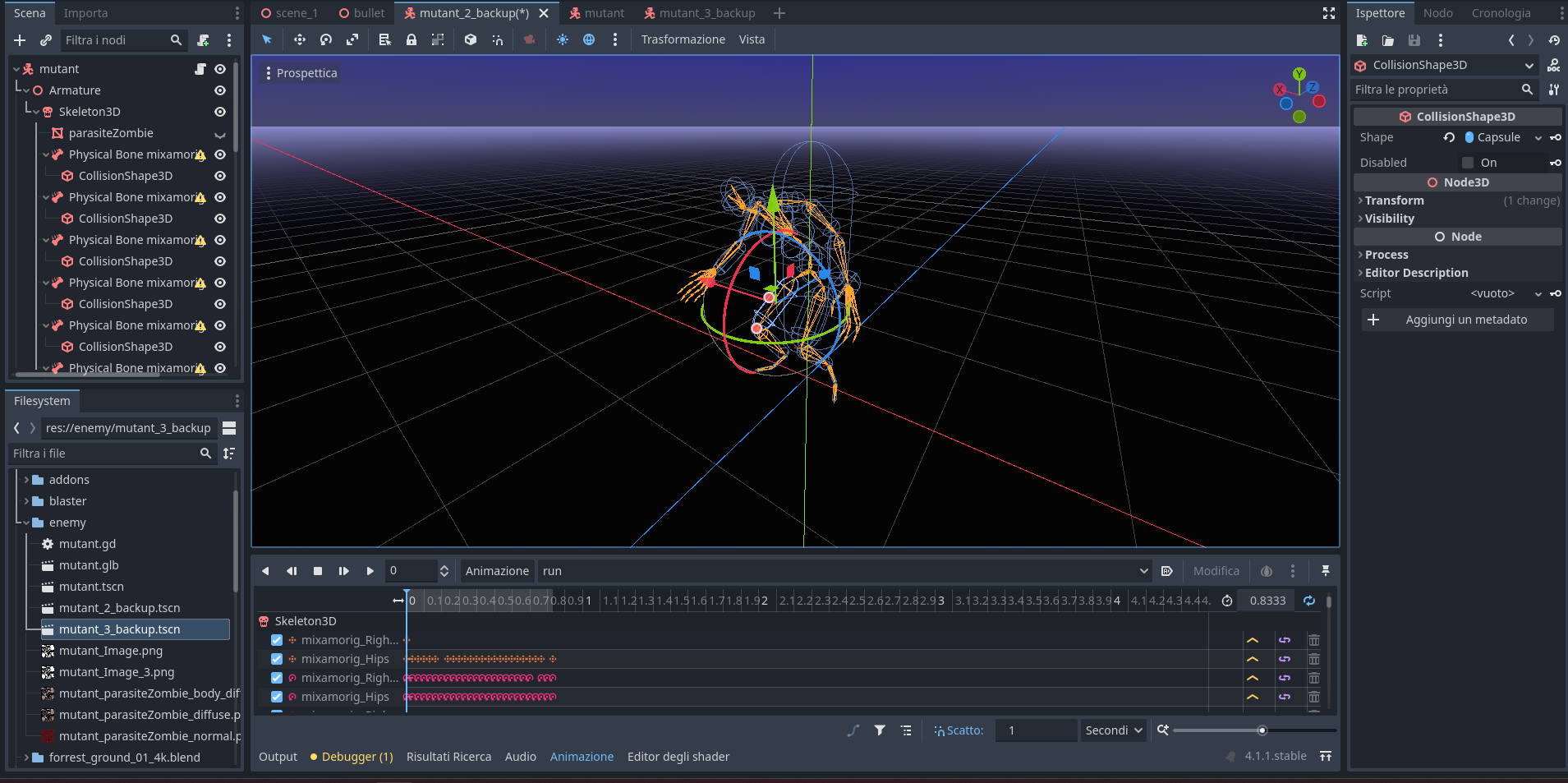Hide the Skeleton3D node in the scene tree
The height and width of the screenshot is (783, 1568).
click(x=219, y=111)
